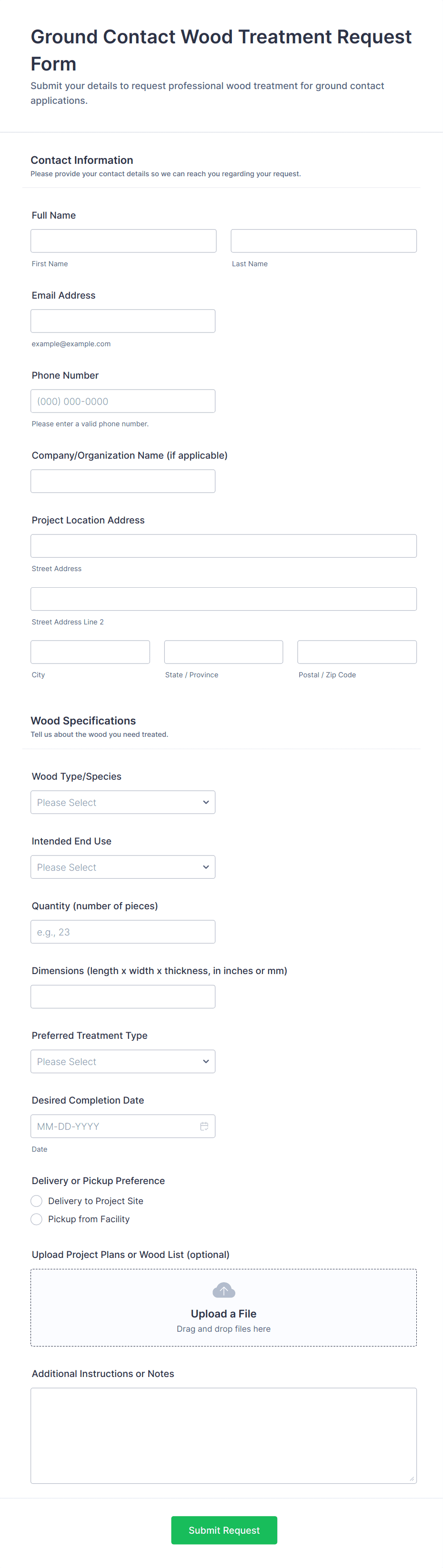Screen dimensions: 443x1568
Task: Select Delivery to Project Site option
Action: (37, 1201)
